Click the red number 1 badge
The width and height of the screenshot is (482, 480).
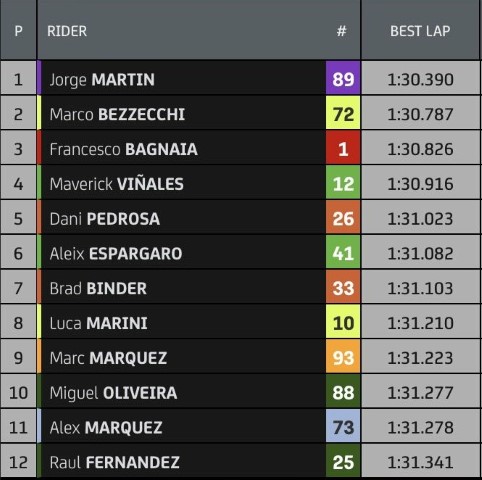343,148
